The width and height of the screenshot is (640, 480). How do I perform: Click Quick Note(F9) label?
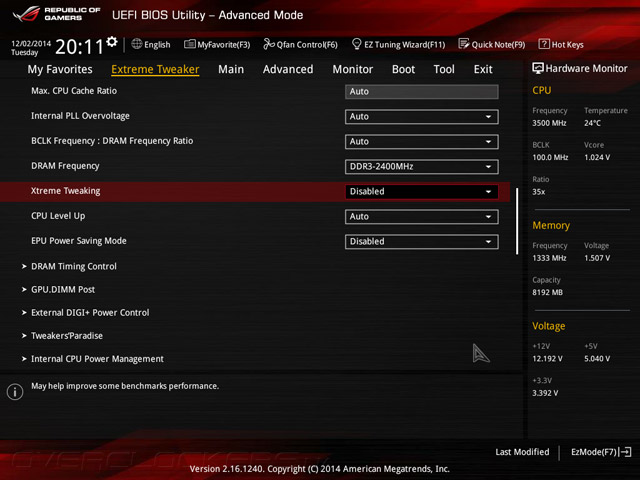pos(498,45)
